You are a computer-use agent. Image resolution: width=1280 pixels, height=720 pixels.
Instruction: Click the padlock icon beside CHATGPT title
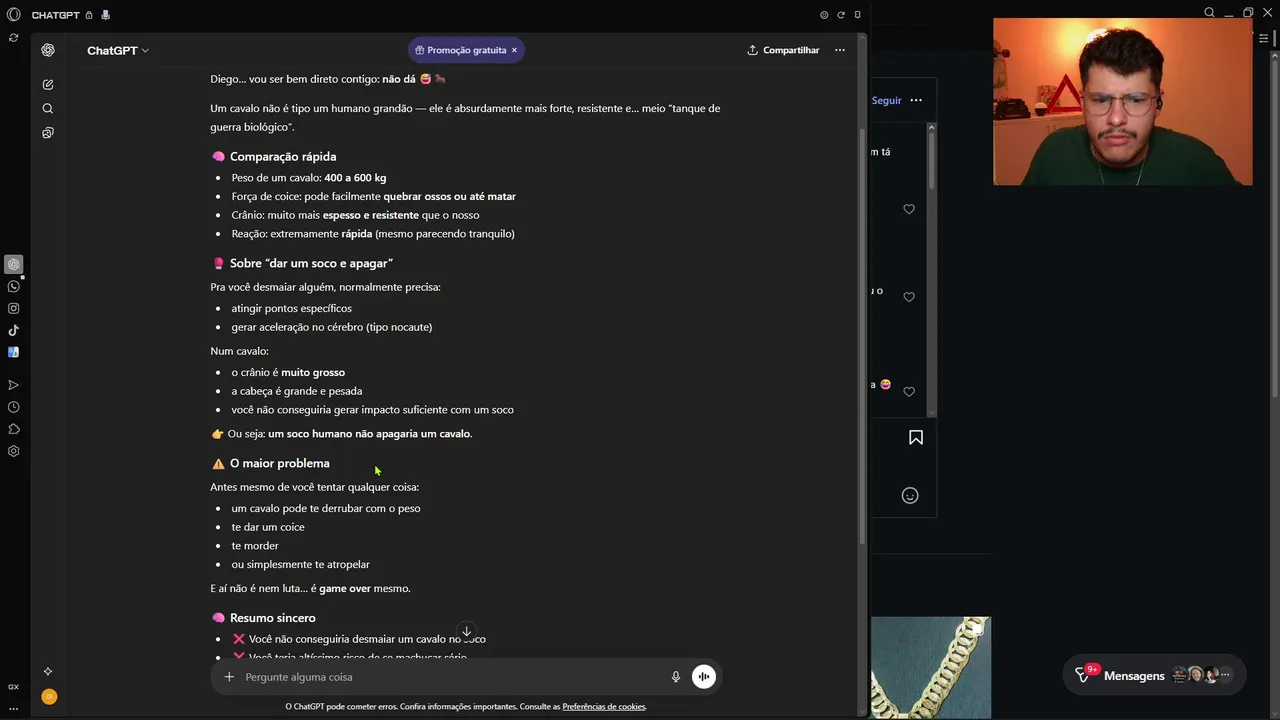89,16
